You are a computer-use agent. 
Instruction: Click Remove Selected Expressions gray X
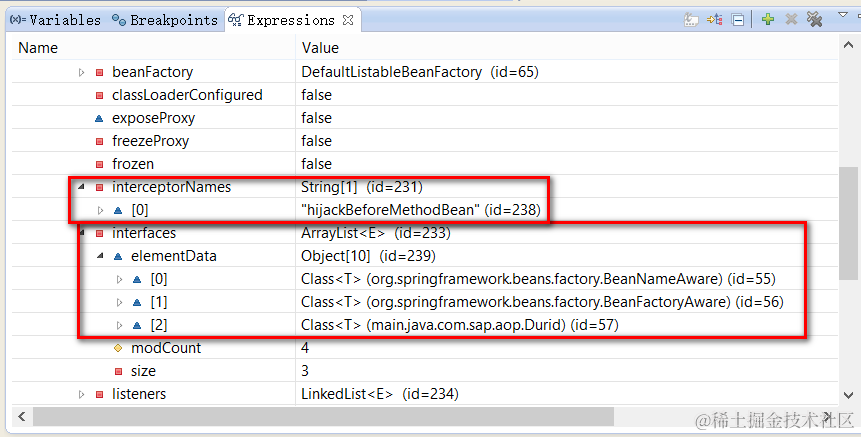pos(791,20)
